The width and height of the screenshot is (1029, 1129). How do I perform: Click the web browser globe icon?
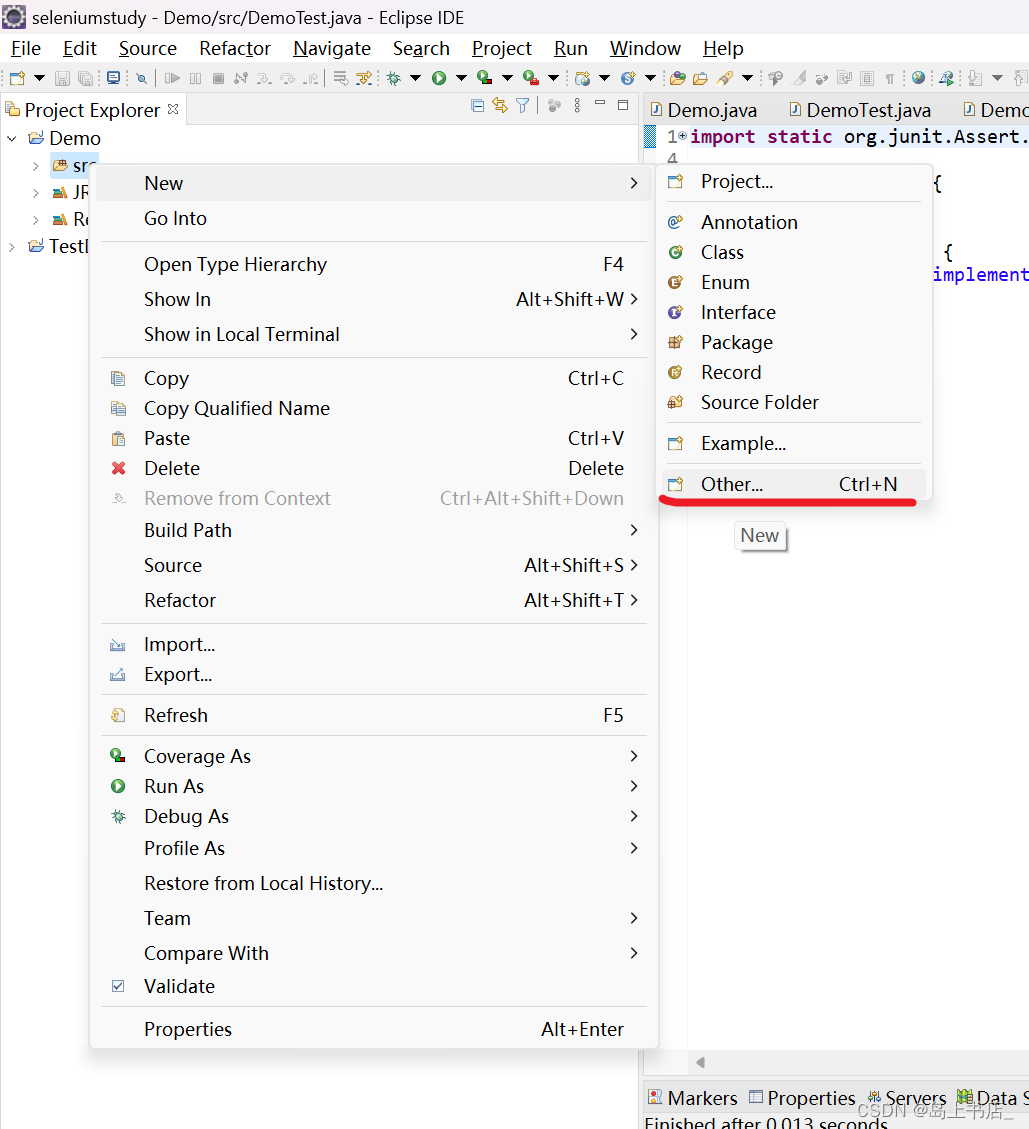point(918,78)
